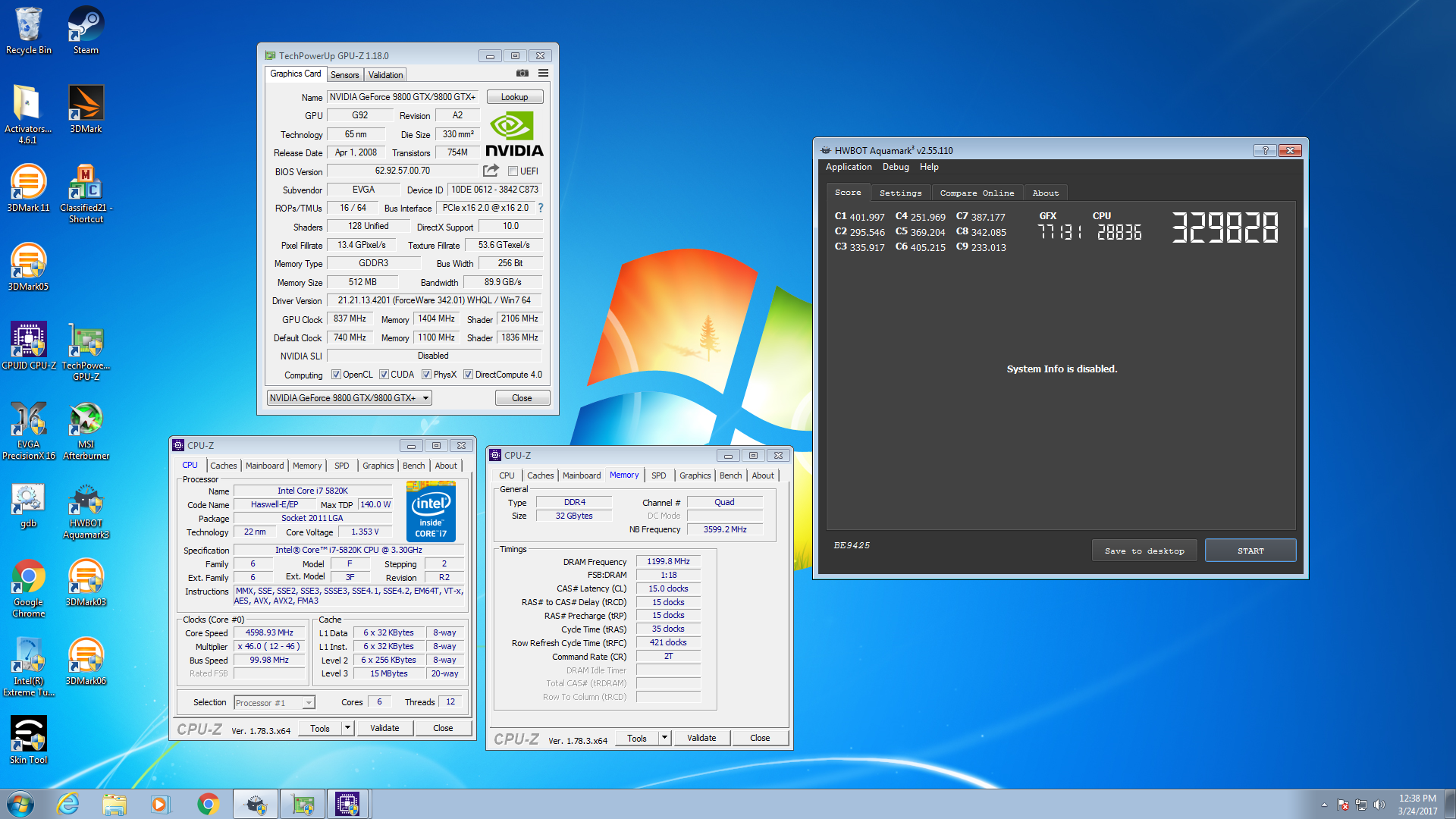Open the Application menu in HWBOT Aquamark
Image resolution: width=1456 pixels, height=819 pixels.
pos(849,167)
